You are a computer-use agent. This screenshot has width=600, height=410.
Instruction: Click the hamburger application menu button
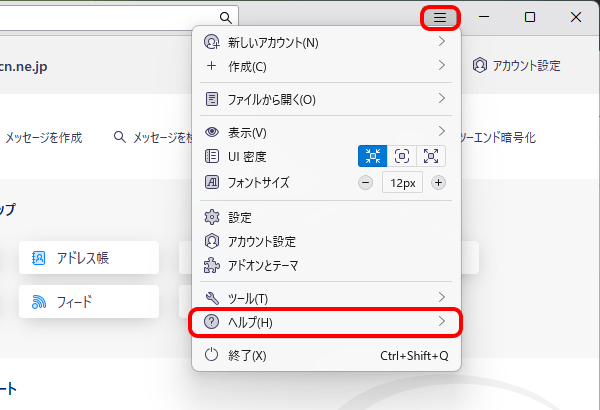[440, 17]
